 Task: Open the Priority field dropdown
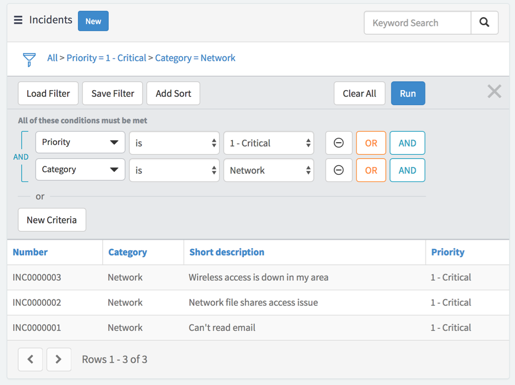coord(80,142)
